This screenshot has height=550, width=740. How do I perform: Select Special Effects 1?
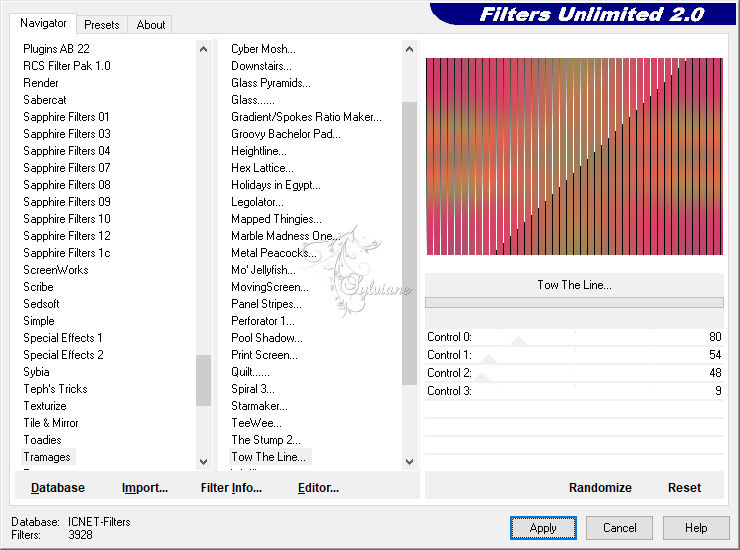click(x=63, y=338)
